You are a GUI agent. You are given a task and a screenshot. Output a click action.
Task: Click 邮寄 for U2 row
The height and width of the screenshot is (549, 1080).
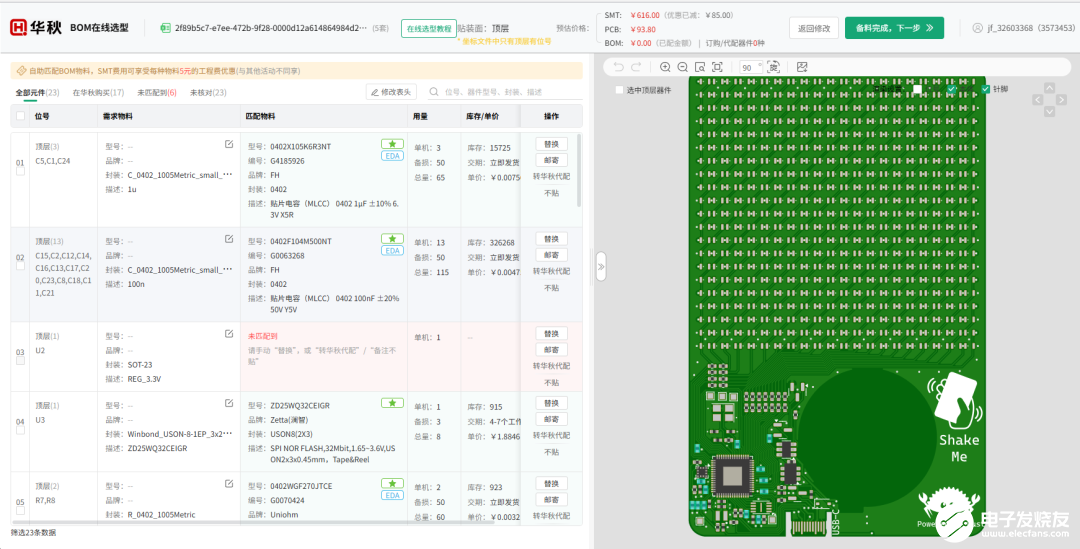(552, 350)
